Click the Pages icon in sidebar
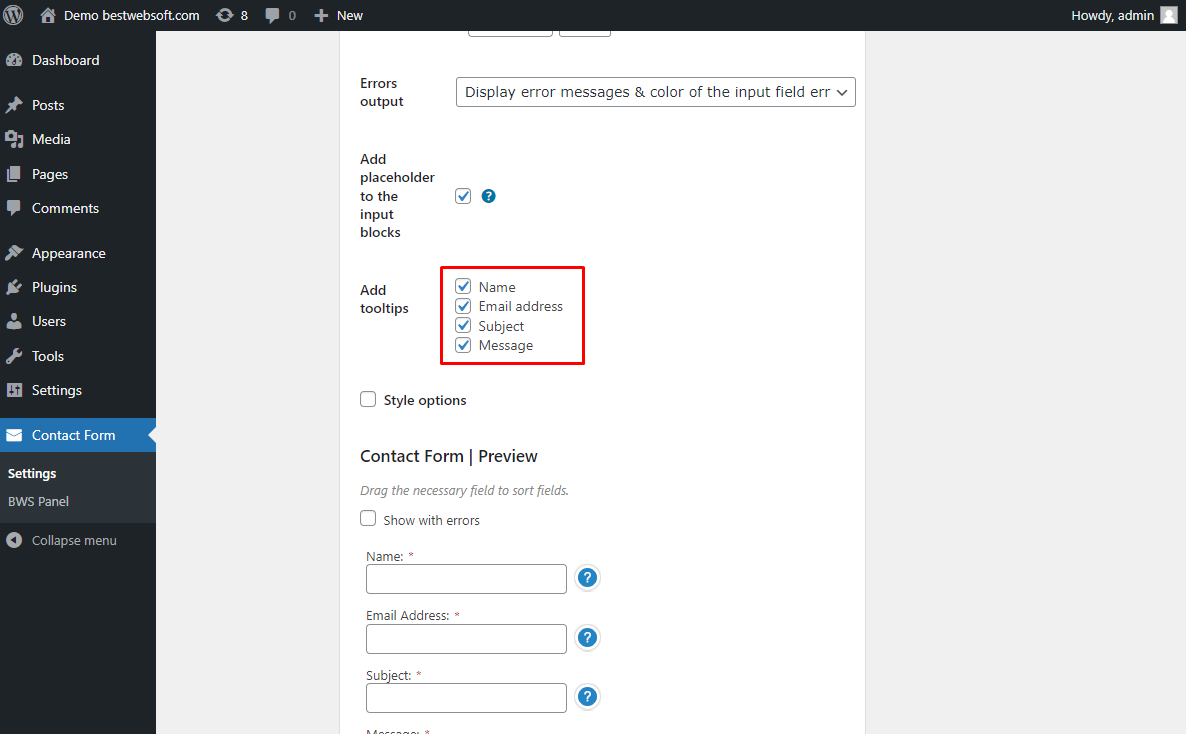Screen dimensions: 1186x734 pyautogui.click(x=14, y=174)
